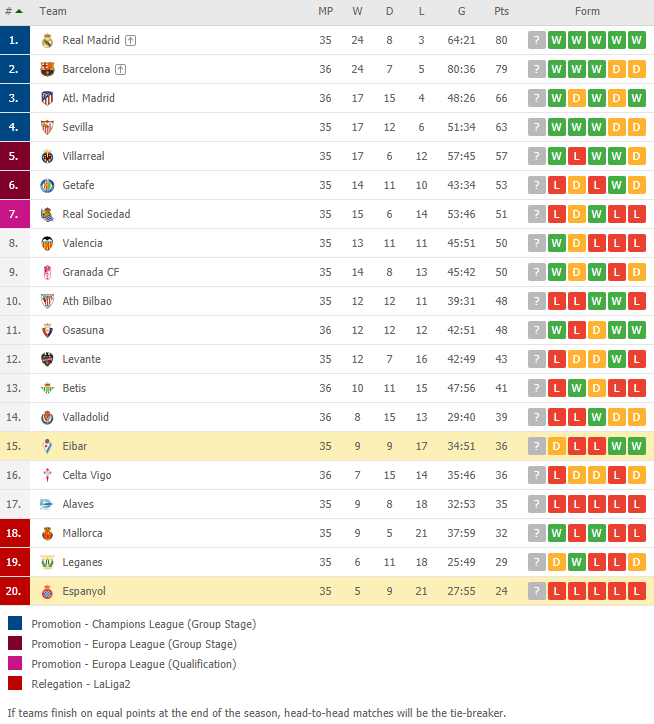Click the Barcelona club crest icon
The width and height of the screenshot is (654, 724).
(x=47, y=69)
